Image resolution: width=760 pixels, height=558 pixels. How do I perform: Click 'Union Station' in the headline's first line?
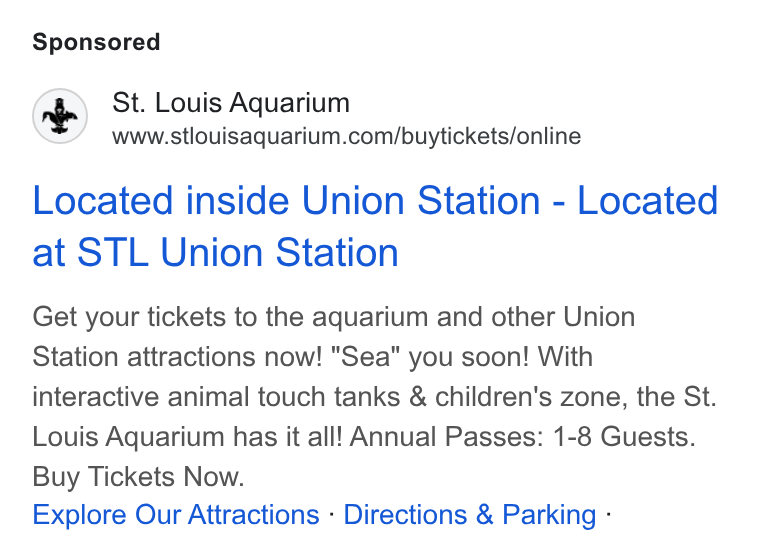coord(421,200)
